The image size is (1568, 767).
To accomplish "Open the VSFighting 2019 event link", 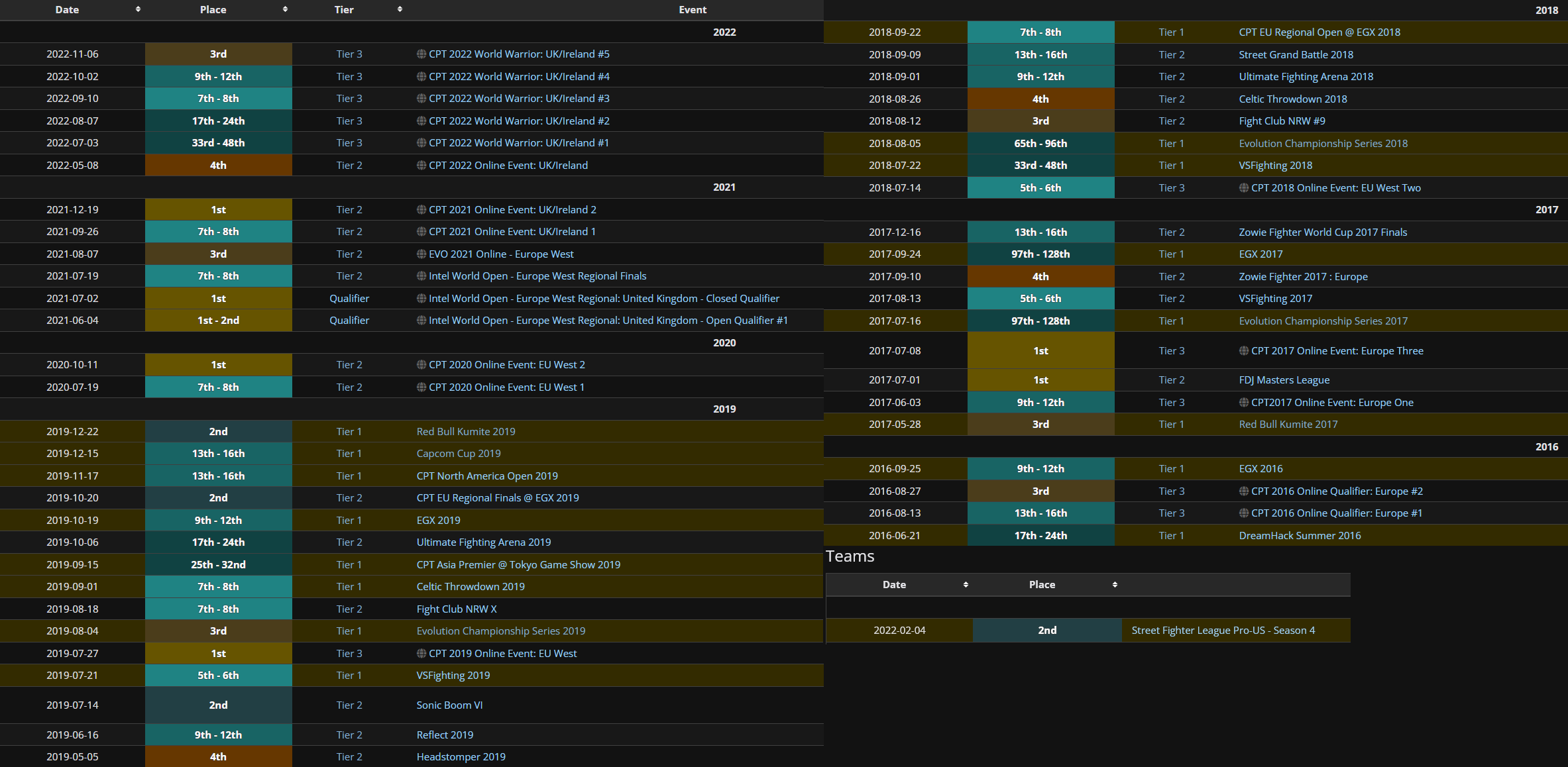I will pyautogui.click(x=453, y=676).
